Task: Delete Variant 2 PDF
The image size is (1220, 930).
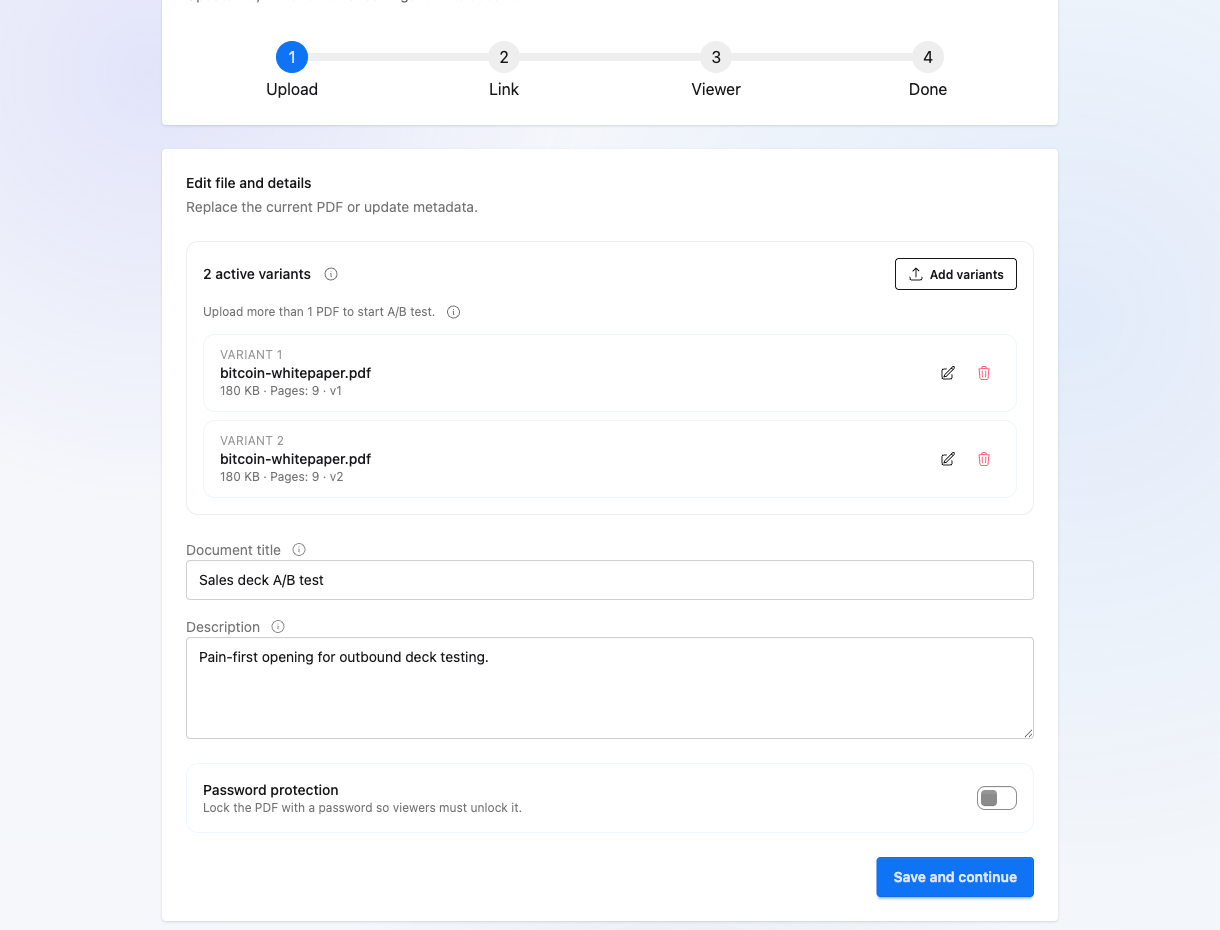Action: point(984,459)
